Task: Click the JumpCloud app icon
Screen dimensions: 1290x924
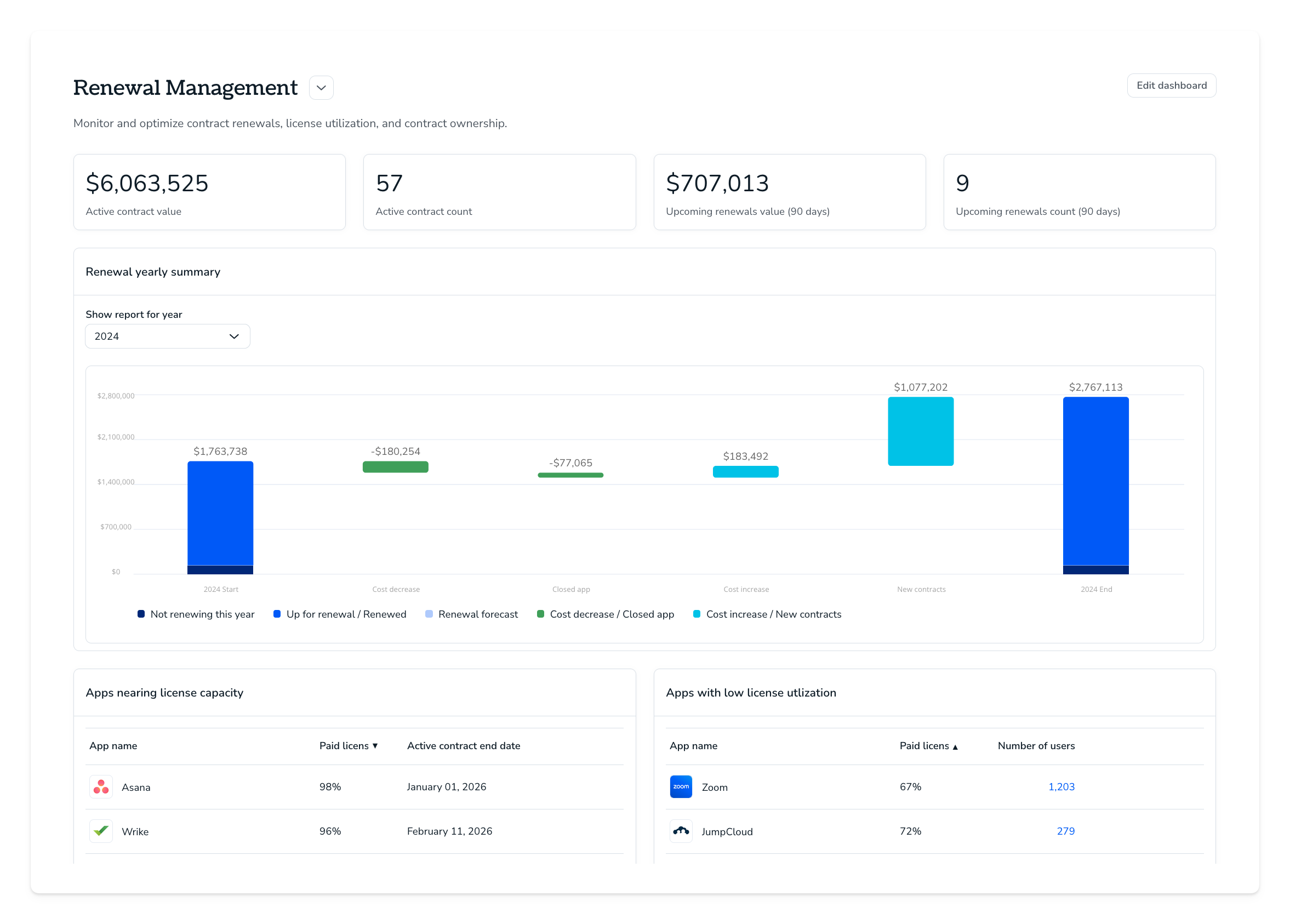Action: [x=681, y=831]
